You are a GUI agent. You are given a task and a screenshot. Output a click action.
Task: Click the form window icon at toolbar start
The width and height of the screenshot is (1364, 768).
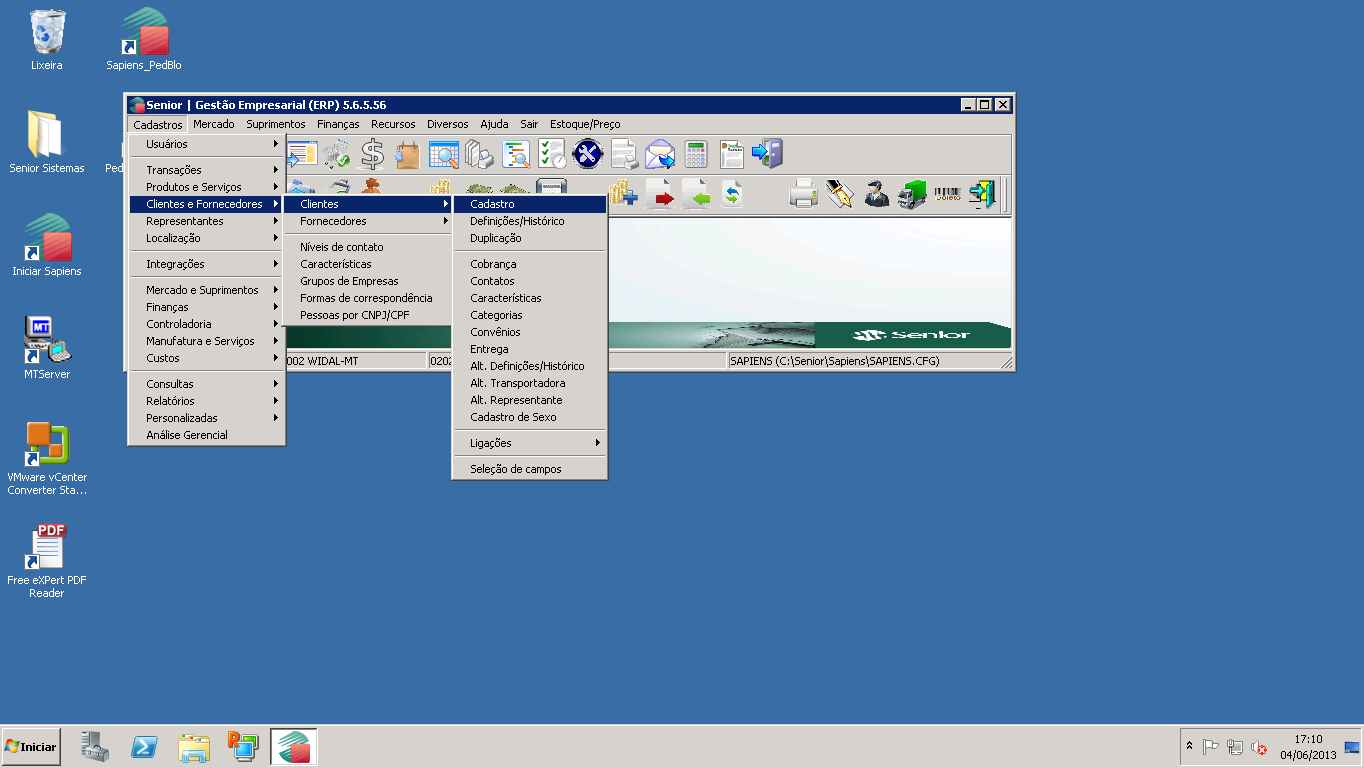coord(302,154)
